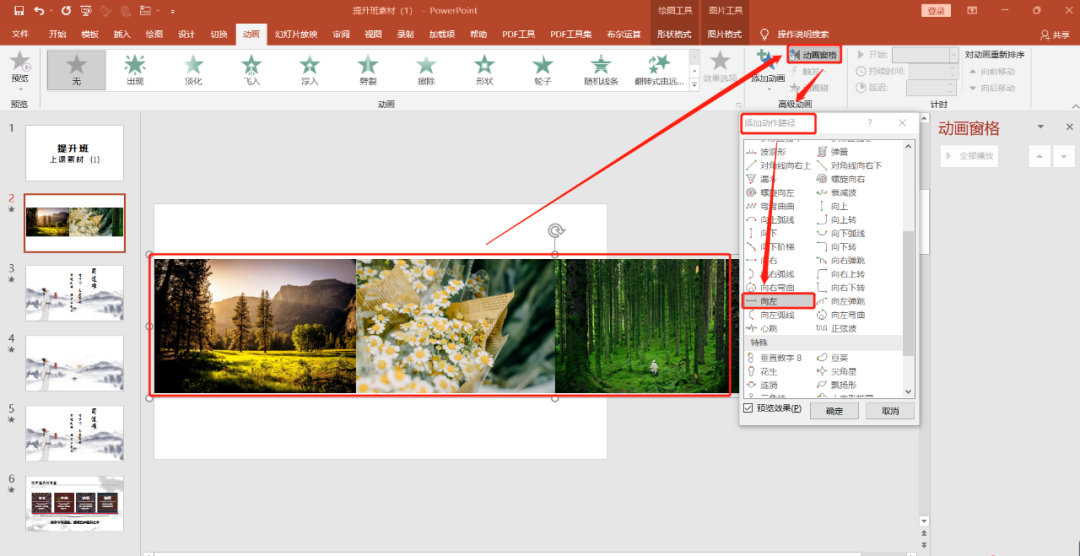This screenshot has width=1080, height=556.
Task: Switch to the 开始 (Home) ribbon tab
Action: [x=57, y=34]
